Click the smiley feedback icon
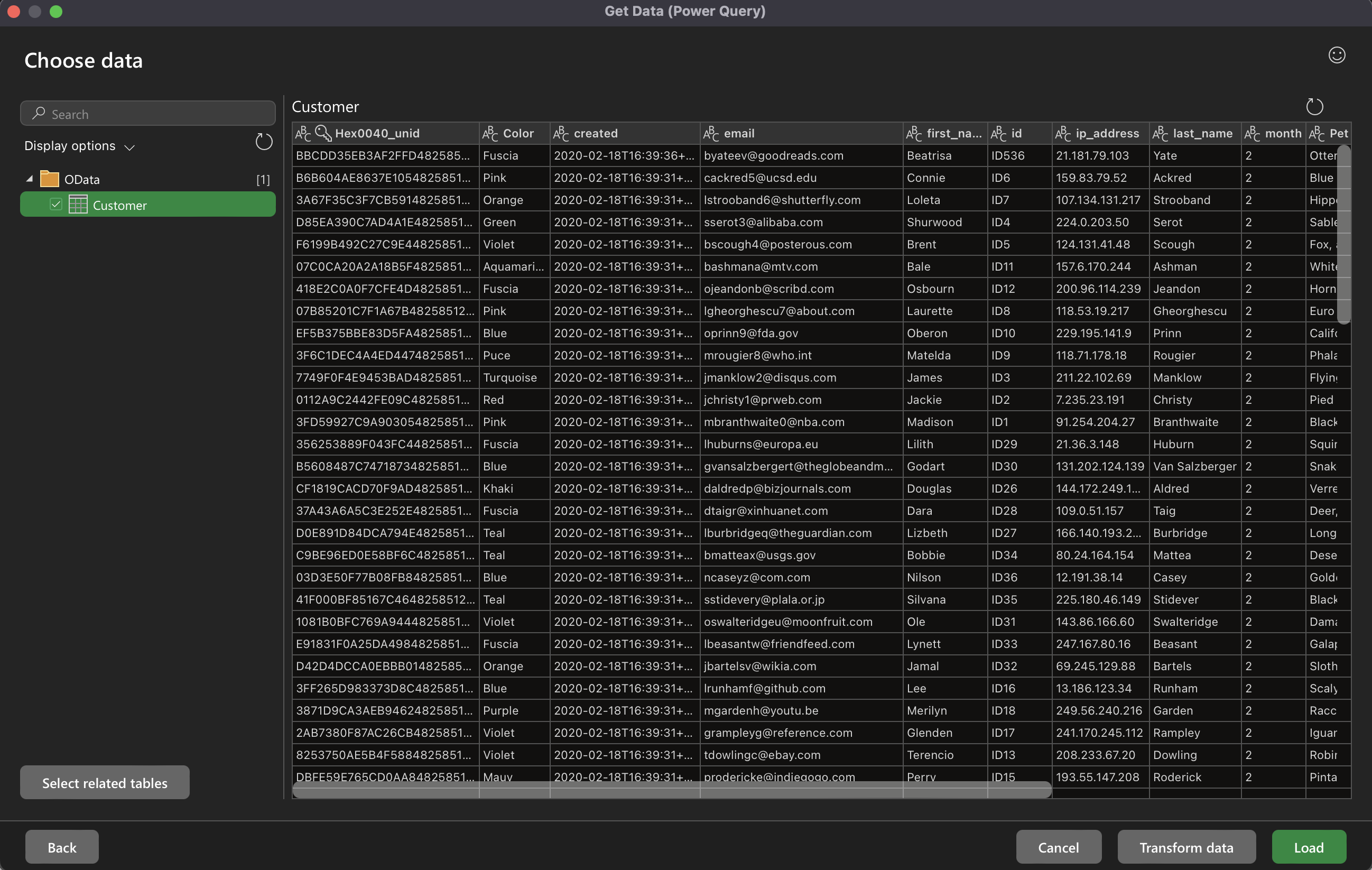This screenshot has width=1372, height=870. click(x=1337, y=54)
